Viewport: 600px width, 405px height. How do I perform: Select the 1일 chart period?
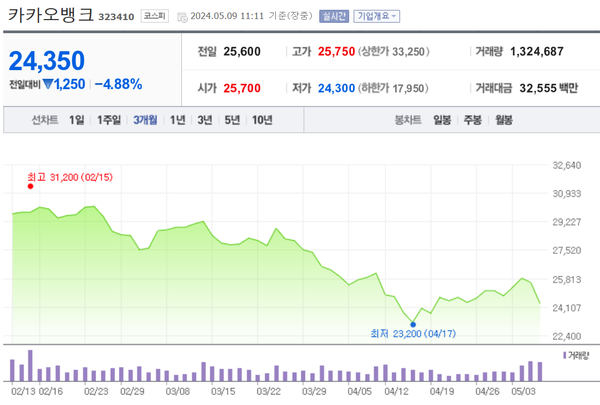(77, 121)
